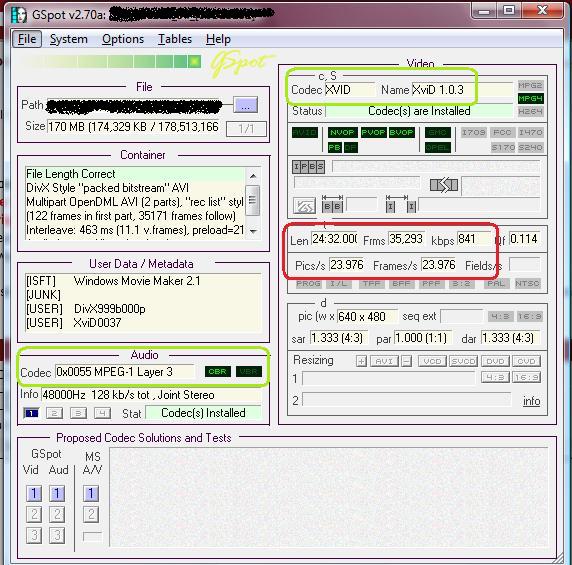Click the BFF indicator
Image resolution: width=572 pixels, height=565 pixels.
pos(401,283)
